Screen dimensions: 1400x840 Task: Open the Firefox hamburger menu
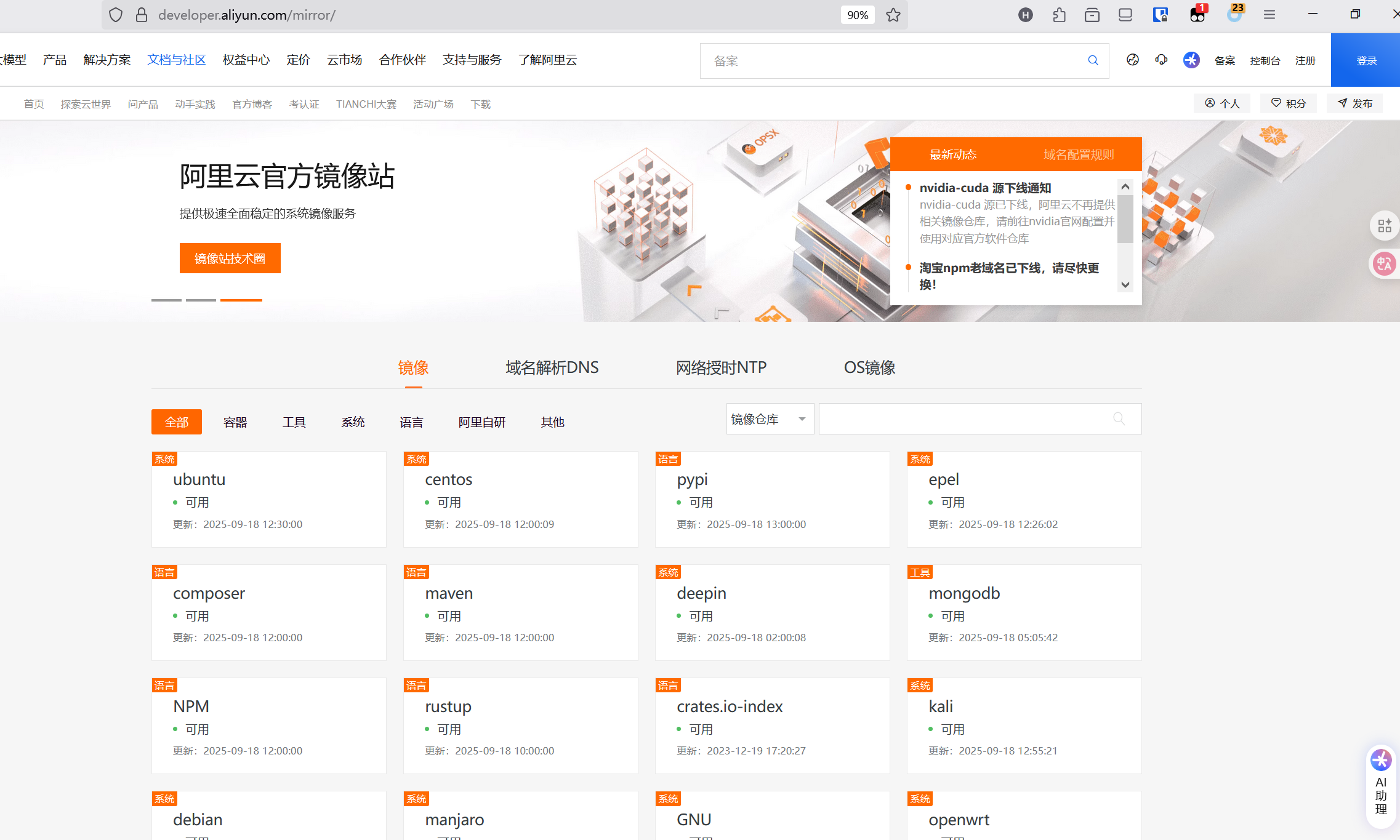1269,15
